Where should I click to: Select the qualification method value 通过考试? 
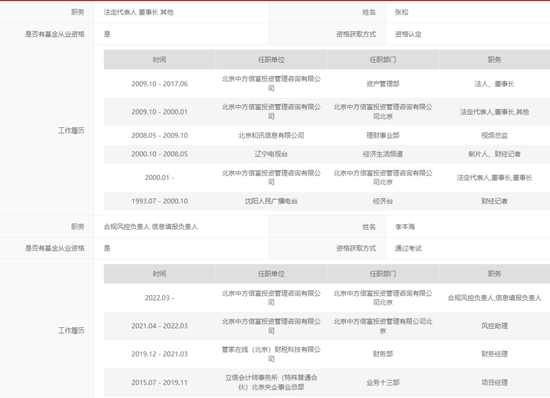pyautogui.click(x=408, y=248)
